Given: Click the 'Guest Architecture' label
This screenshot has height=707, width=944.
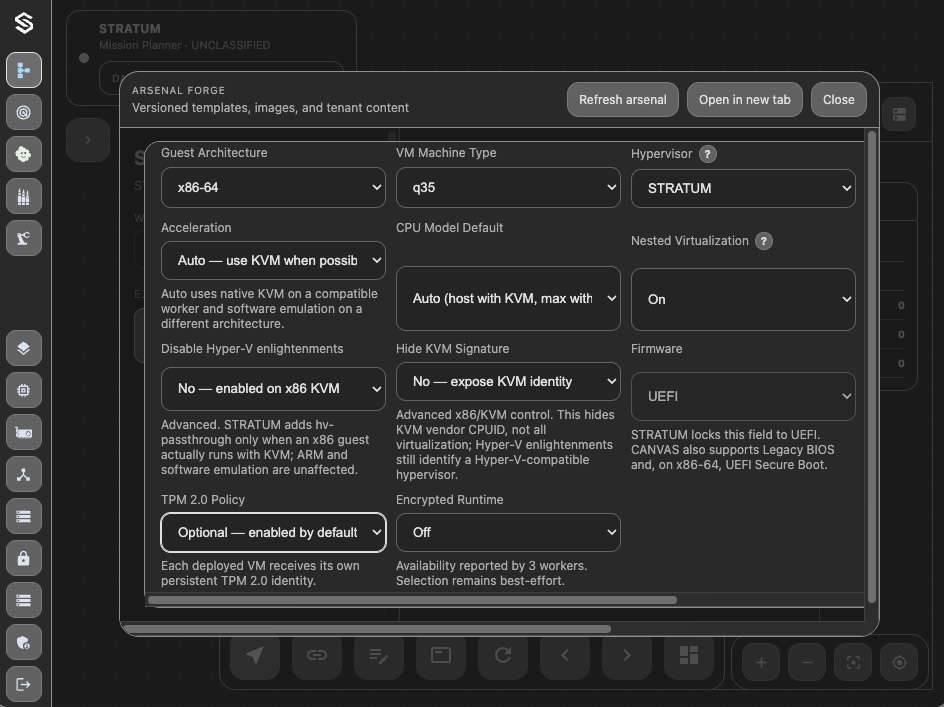Looking at the screenshot, I should coord(214,153).
